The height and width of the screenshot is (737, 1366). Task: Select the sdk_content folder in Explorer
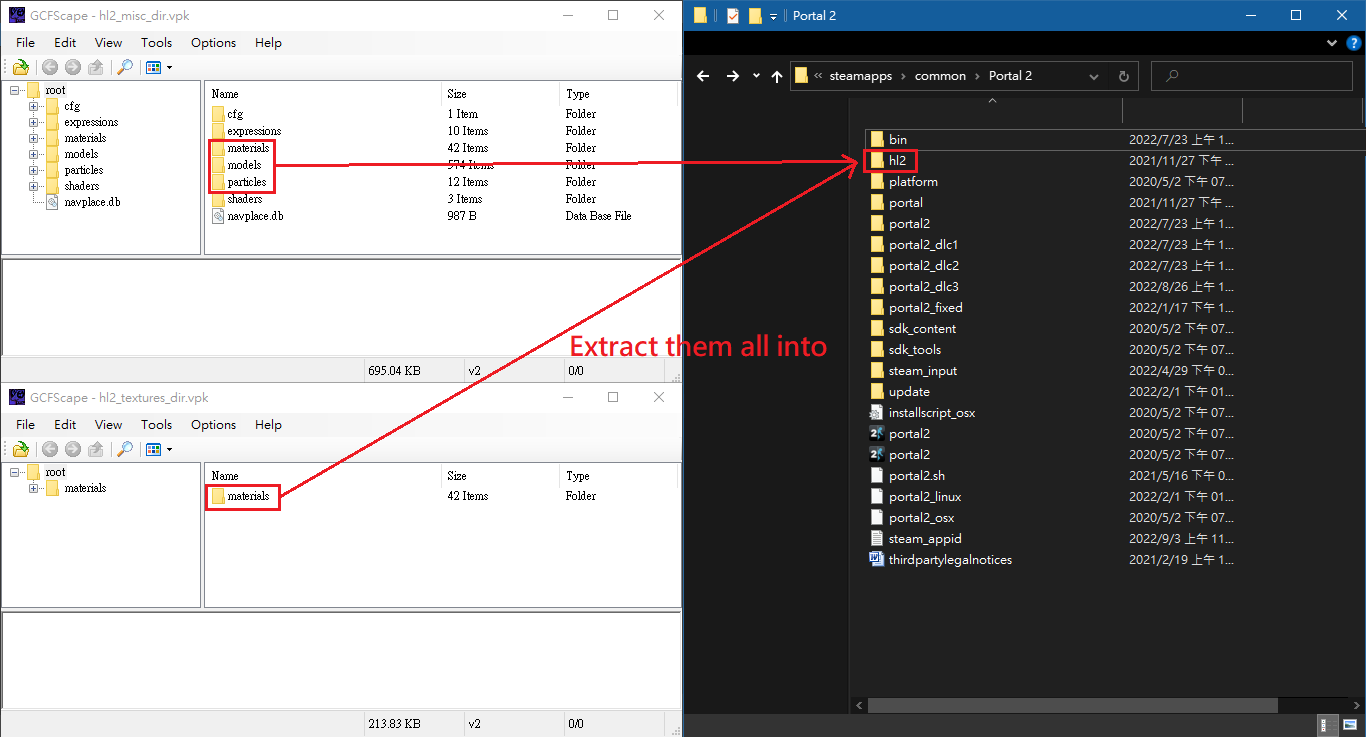[922, 329]
